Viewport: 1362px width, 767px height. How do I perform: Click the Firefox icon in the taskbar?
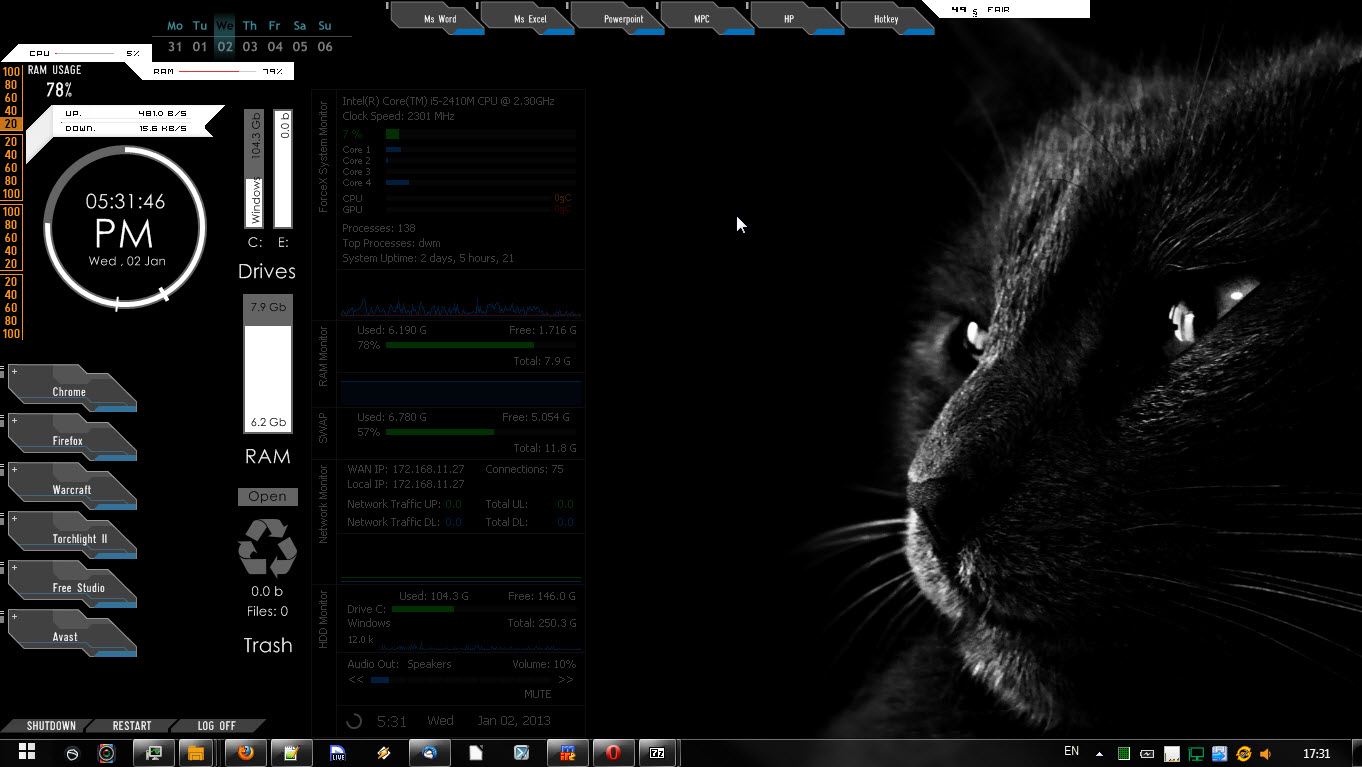tap(245, 753)
